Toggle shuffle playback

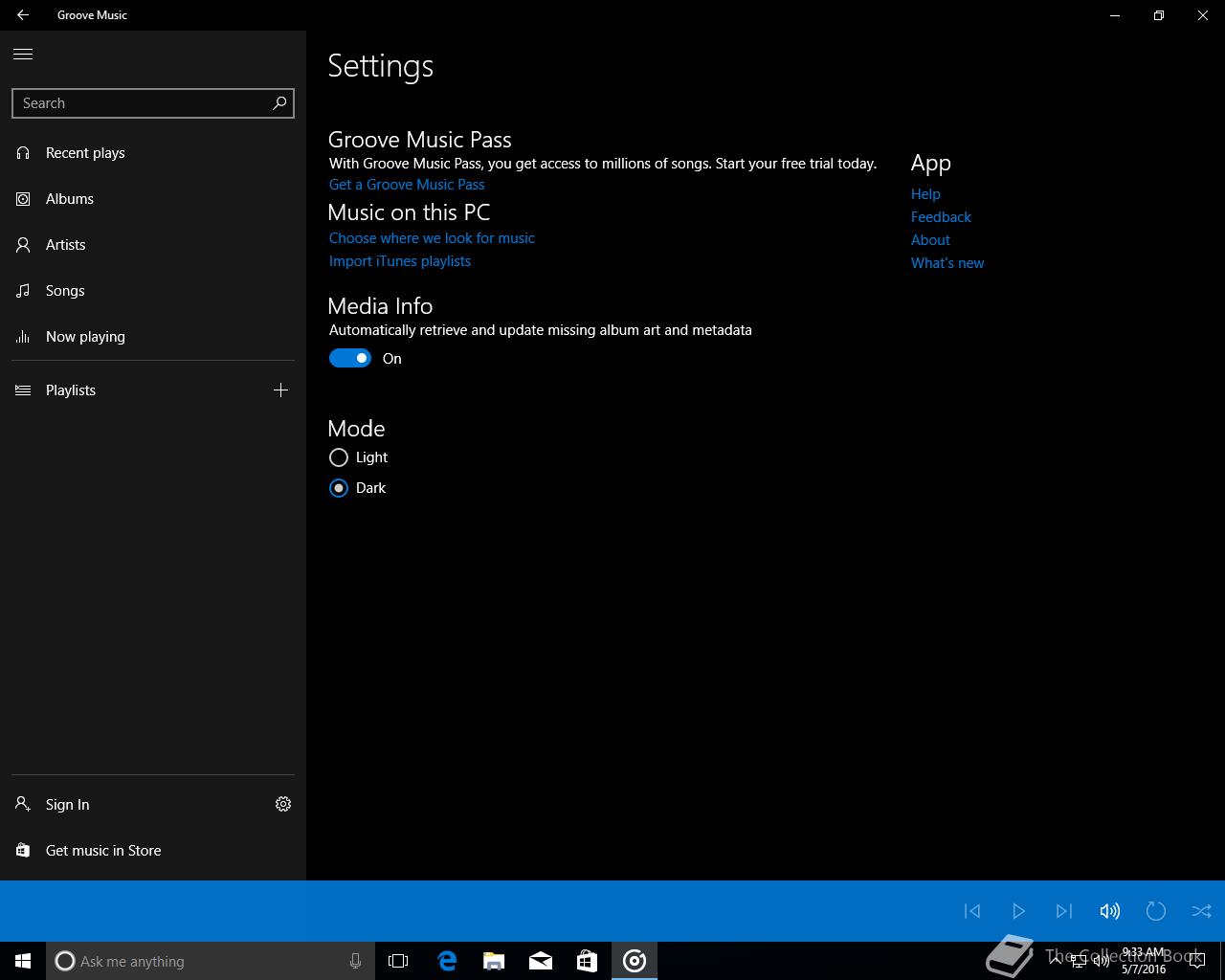1202,911
